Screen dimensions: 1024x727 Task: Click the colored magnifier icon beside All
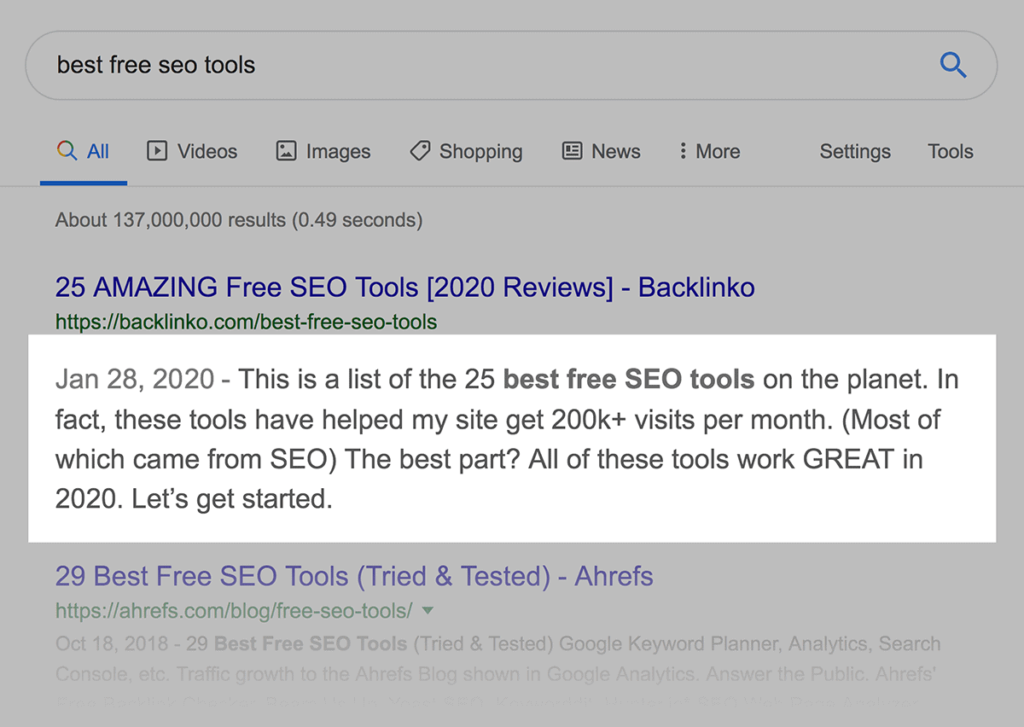67,151
